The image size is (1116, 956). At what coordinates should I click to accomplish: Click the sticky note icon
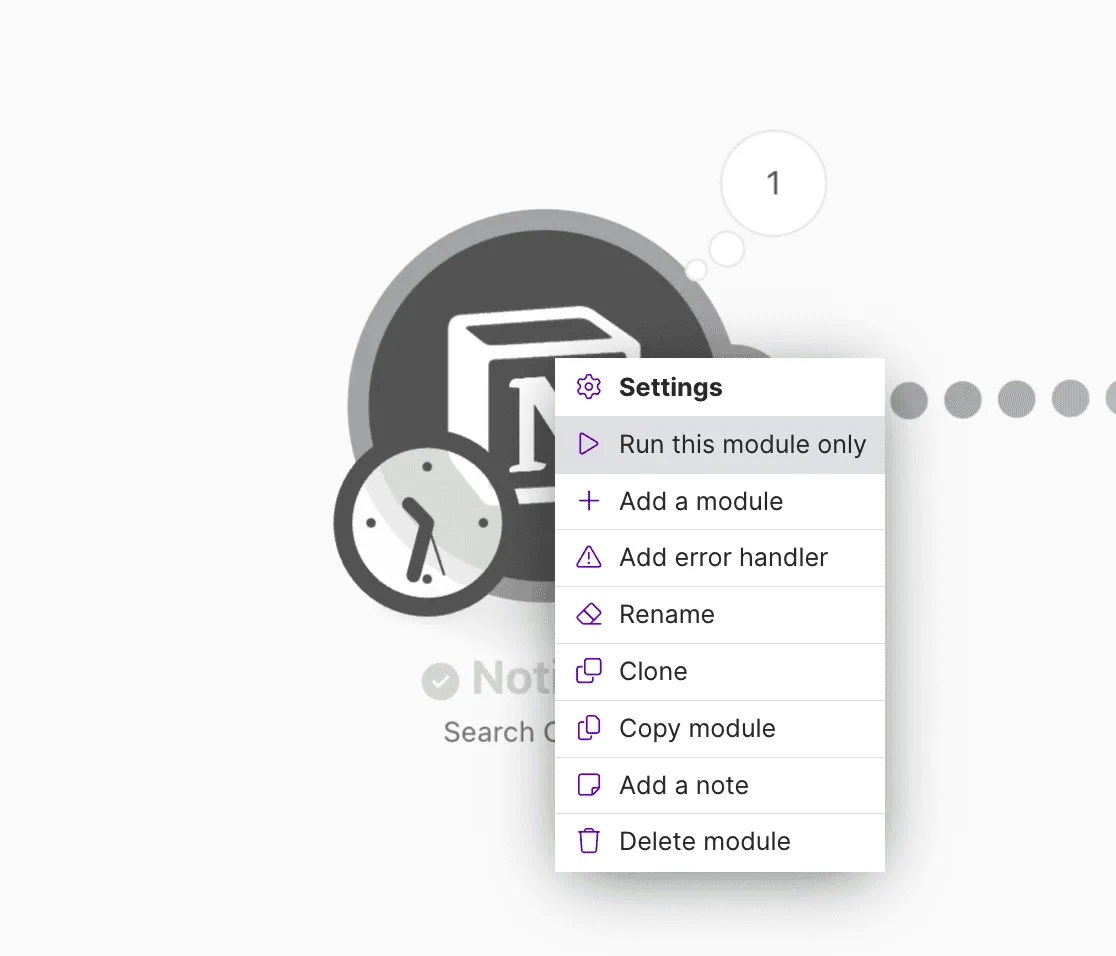(589, 784)
